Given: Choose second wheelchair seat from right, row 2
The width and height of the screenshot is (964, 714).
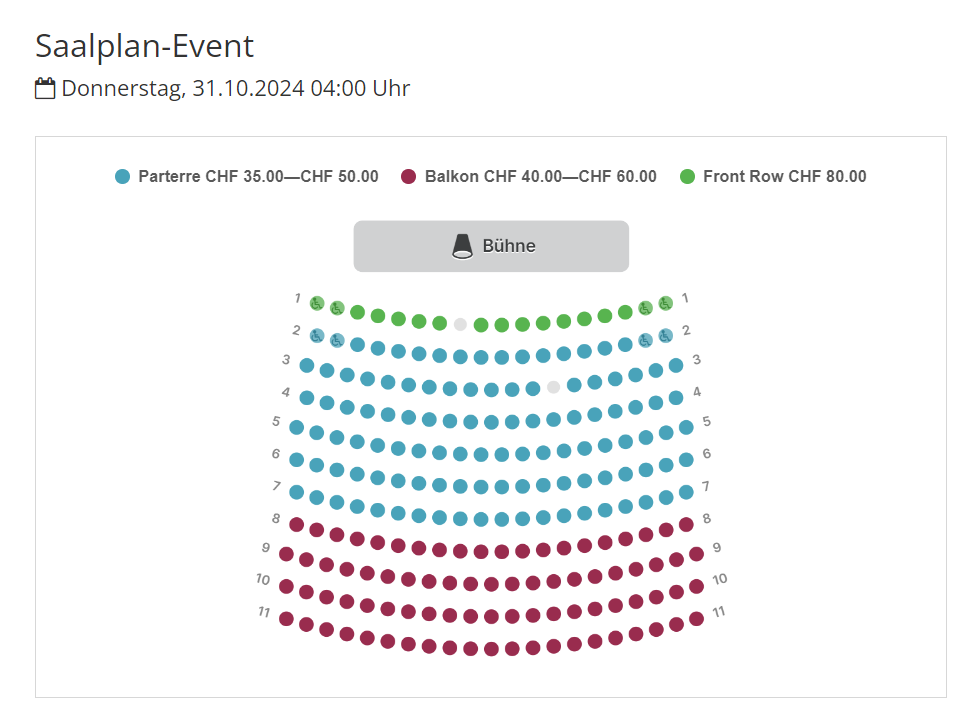Looking at the screenshot, I should point(645,340).
